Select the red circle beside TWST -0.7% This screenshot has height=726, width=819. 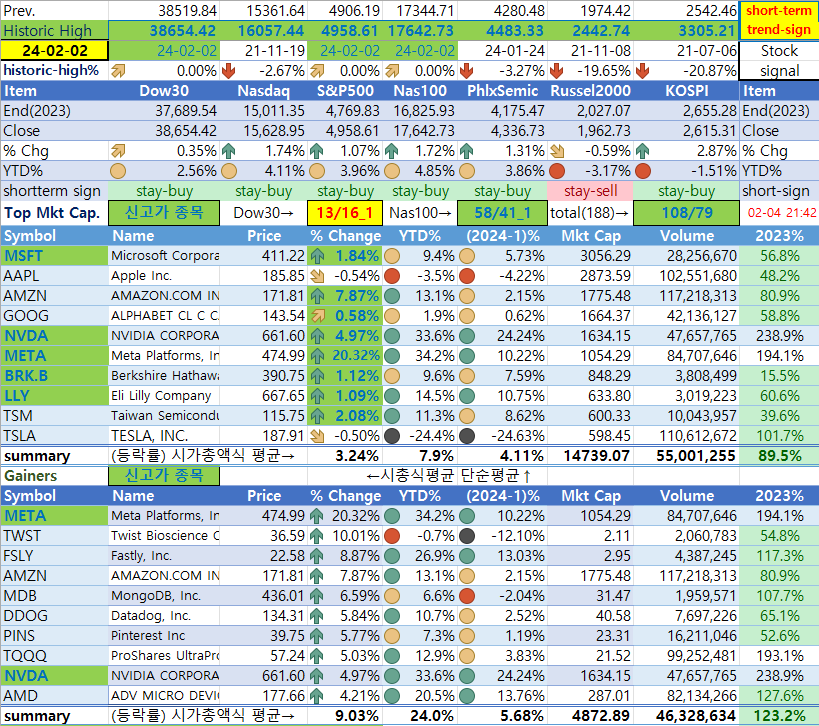(392, 536)
